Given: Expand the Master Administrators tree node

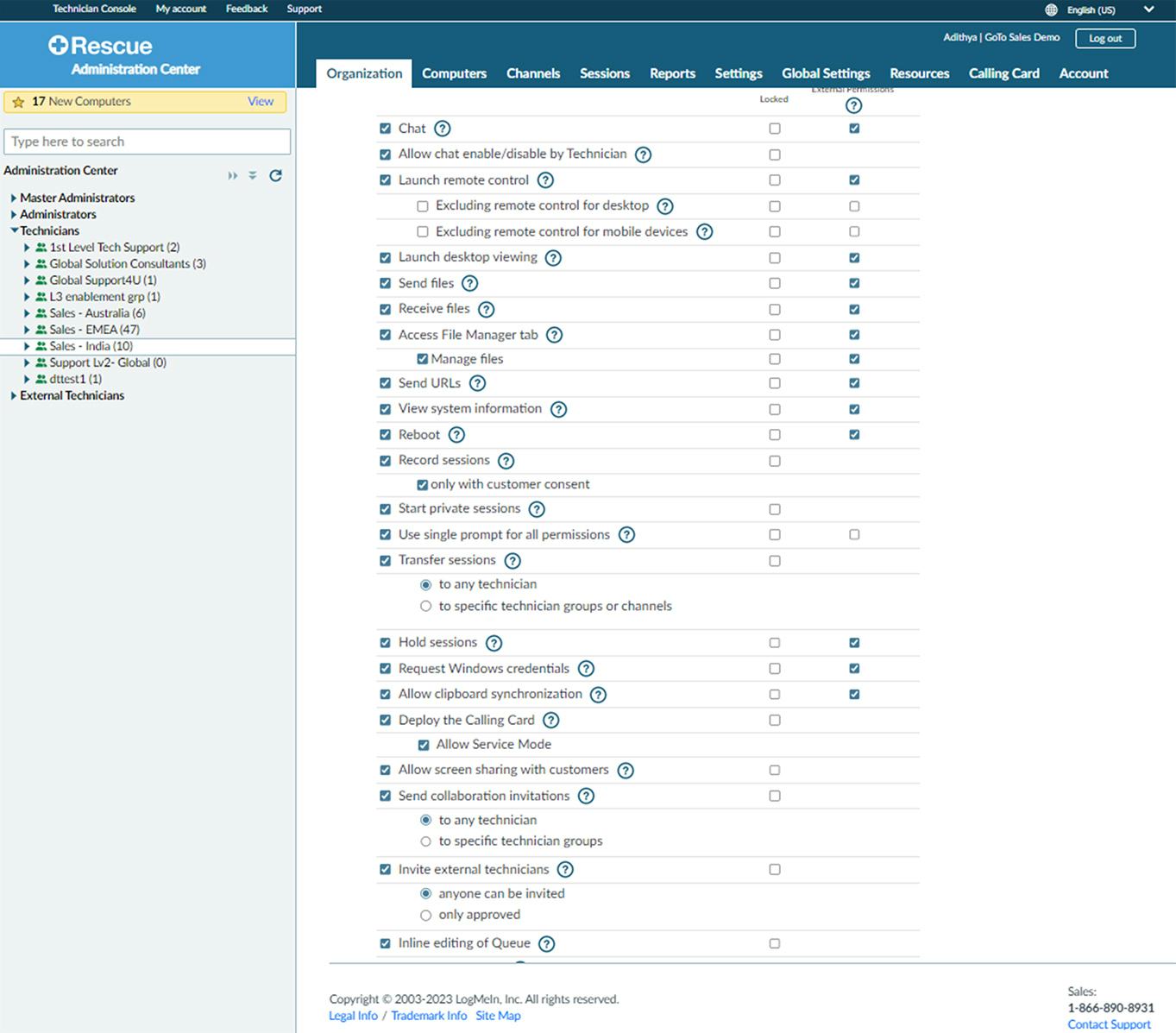Looking at the screenshot, I should coord(14,198).
